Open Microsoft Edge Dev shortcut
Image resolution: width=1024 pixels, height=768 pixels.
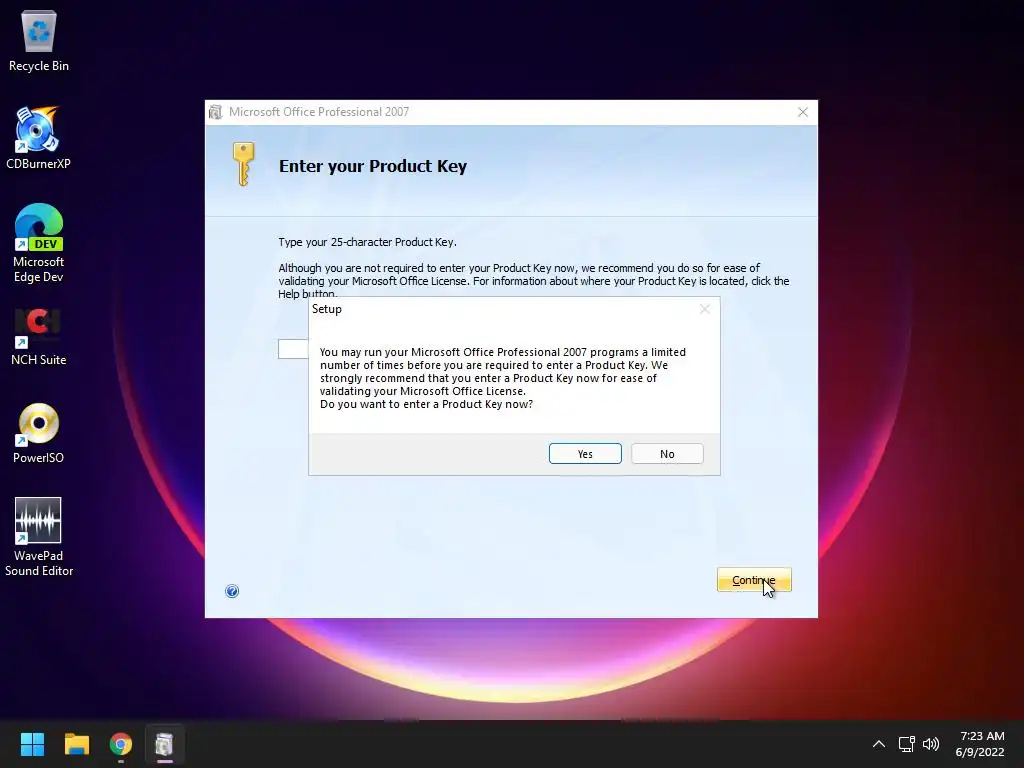coord(39,243)
